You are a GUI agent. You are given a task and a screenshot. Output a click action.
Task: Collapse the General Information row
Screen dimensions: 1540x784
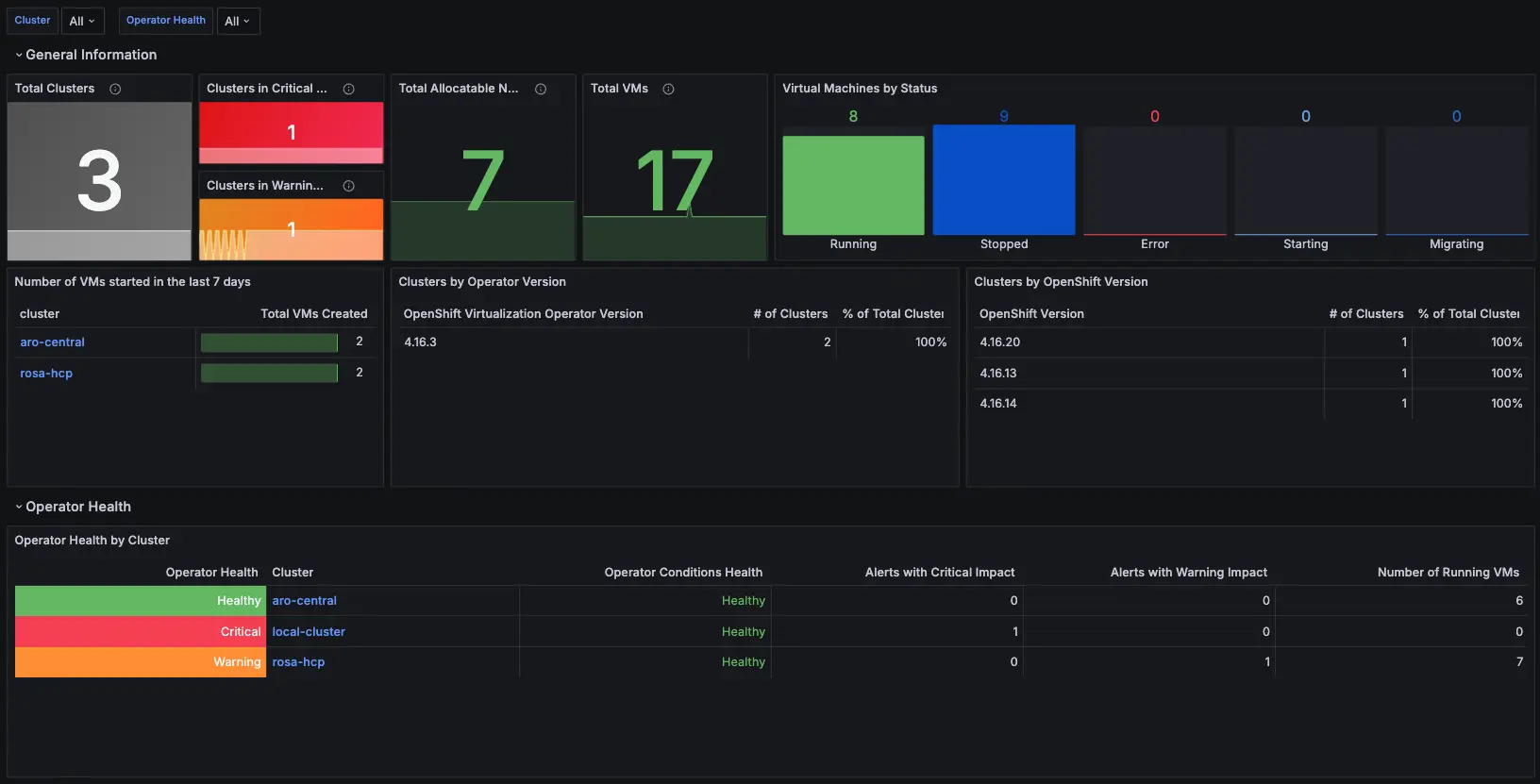[91, 55]
